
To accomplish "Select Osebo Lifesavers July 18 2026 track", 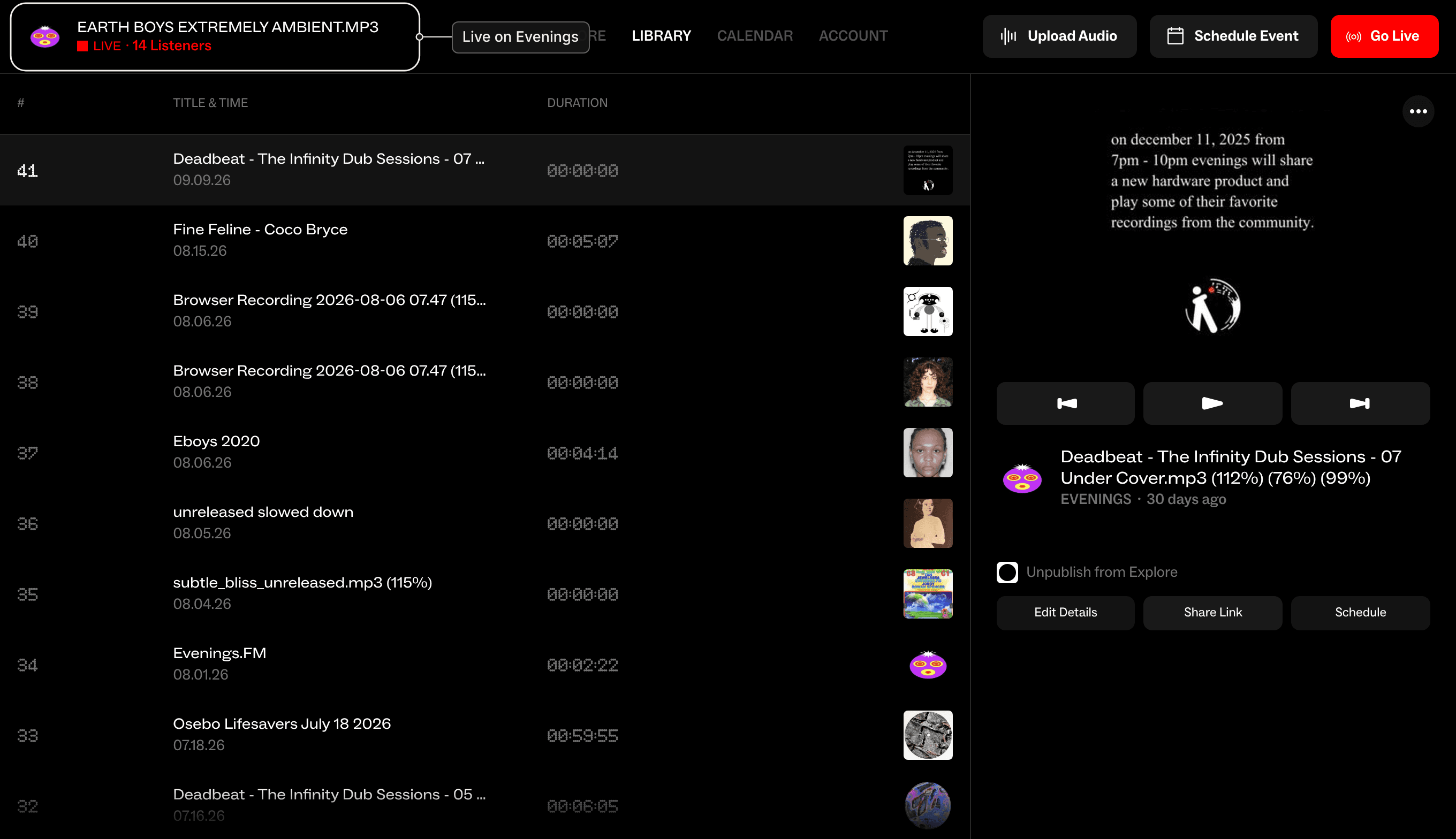I will [485, 735].
